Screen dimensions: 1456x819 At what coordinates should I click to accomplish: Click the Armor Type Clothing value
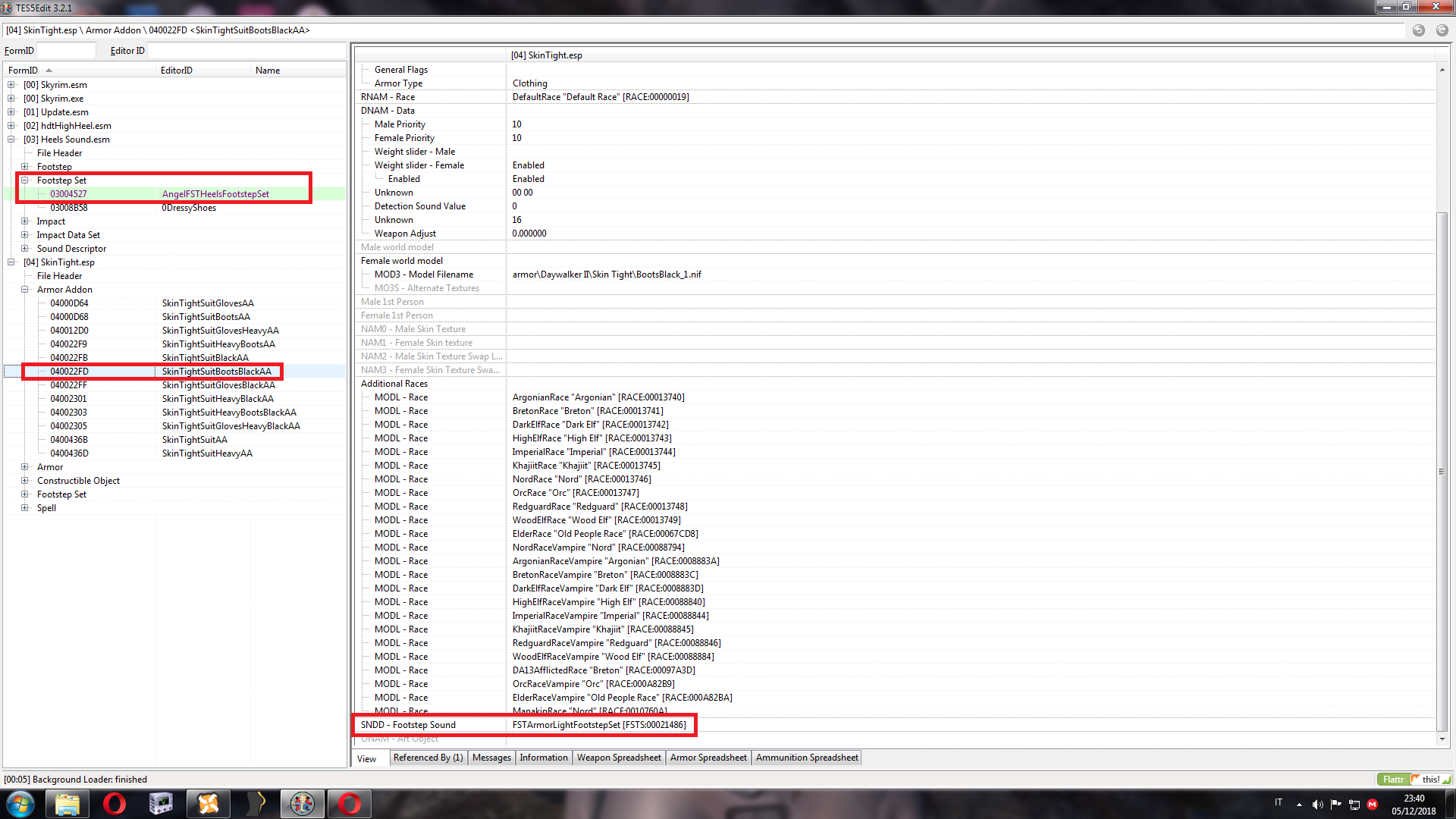529,83
